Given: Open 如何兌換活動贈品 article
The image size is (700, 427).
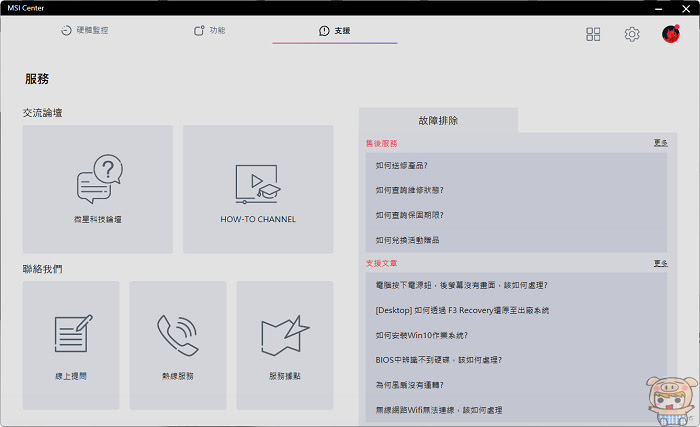Looking at the screenshot, I should point(407,240).
